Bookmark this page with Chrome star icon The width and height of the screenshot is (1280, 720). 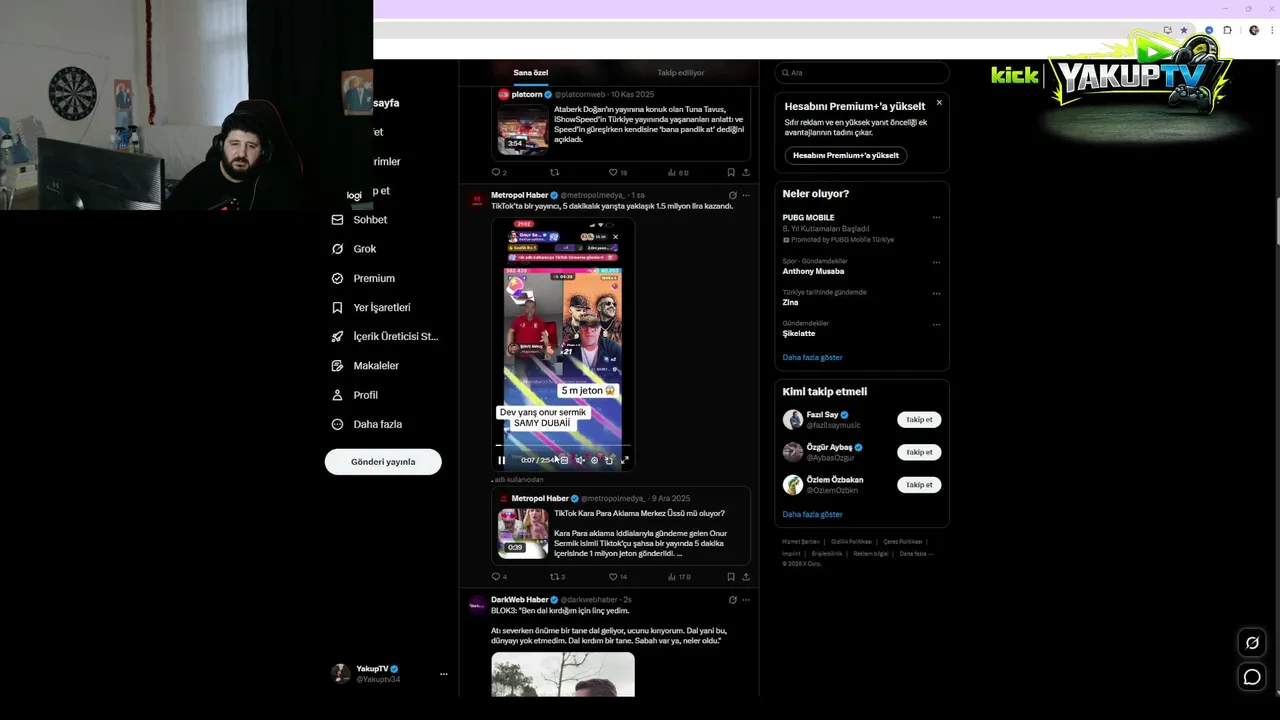1184,30
